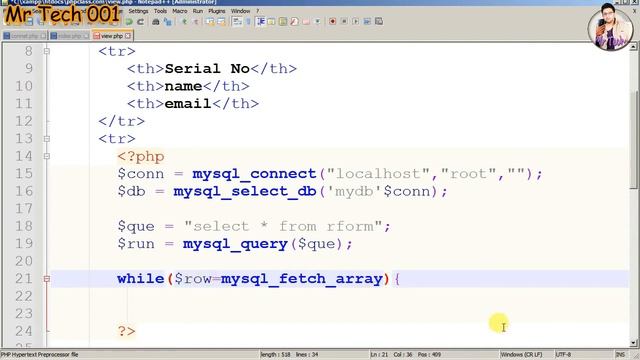Click the Zoom In toolbar icon
This screenshot has height=360, width=640.
[x=184, y=22]
